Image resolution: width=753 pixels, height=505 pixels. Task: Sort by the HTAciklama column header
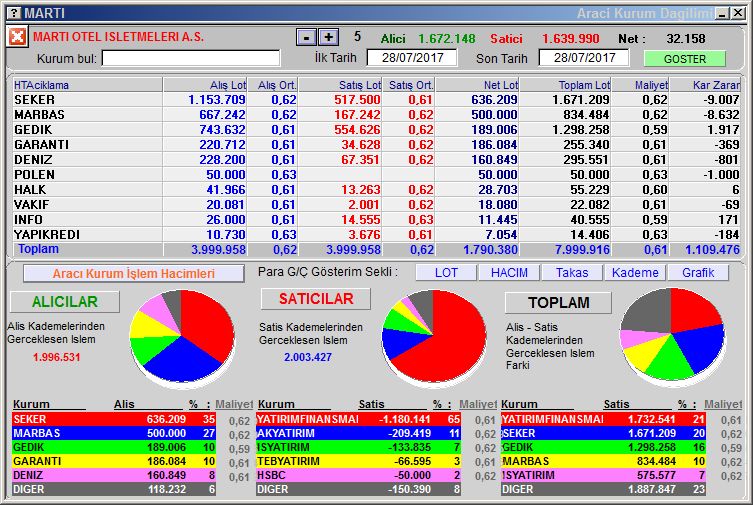(x=88, y=85)
